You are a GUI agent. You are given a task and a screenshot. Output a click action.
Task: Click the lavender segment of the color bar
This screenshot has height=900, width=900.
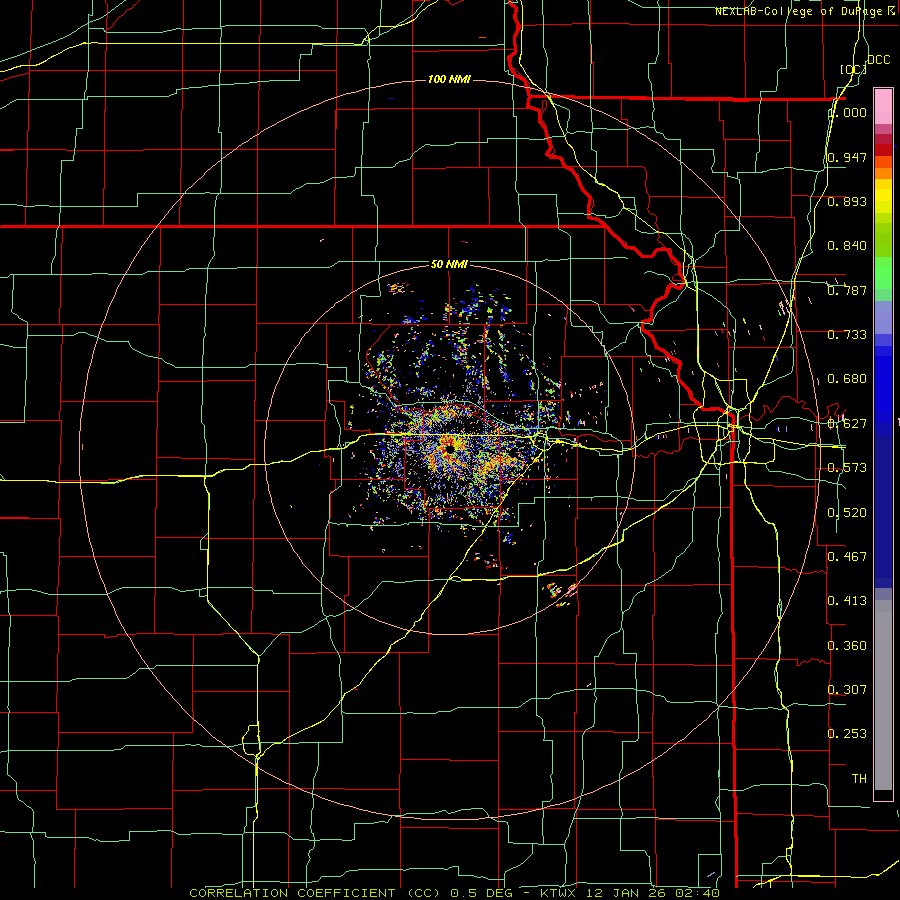pyautogui.click(x=883, y=317)
